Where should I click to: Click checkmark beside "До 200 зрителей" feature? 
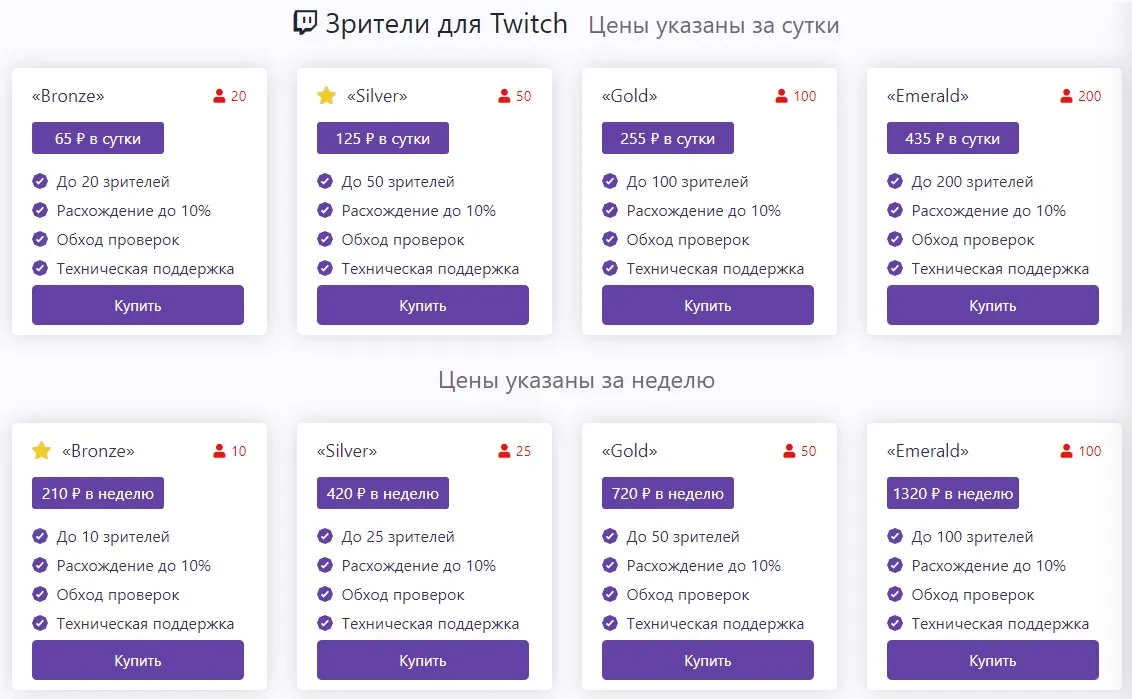click(x=895, y=182)
